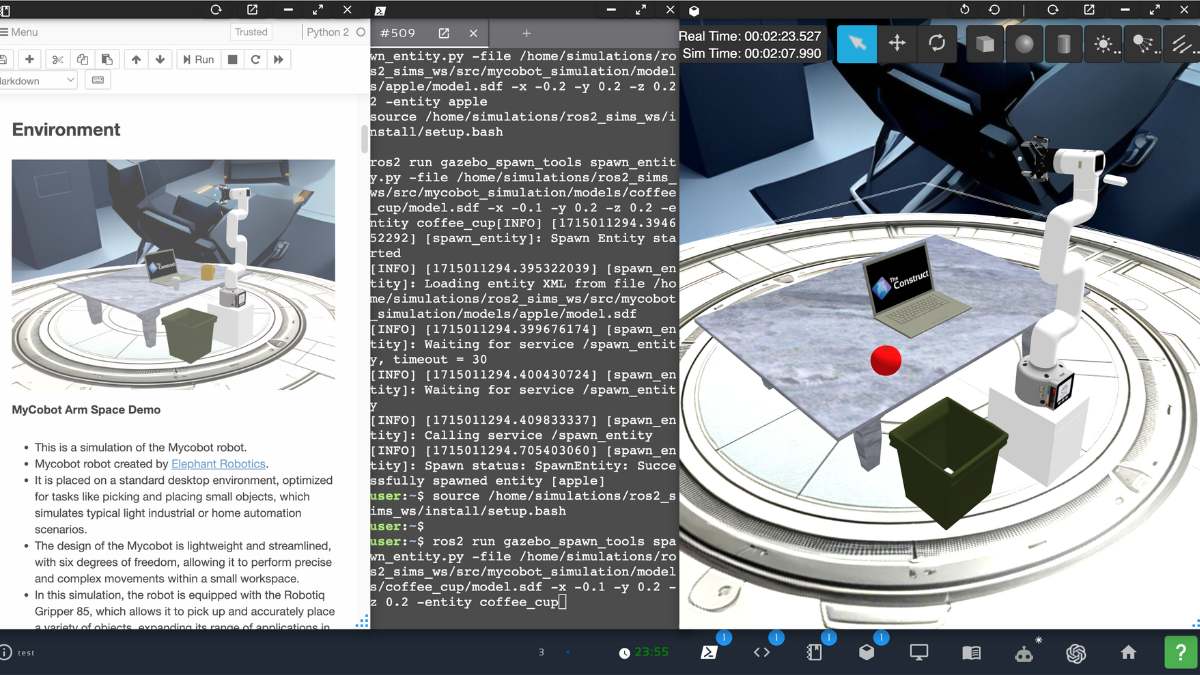The width and height of the screenshot is (1200, 675).
Task: Select the rotate mode tool in Gazebo
Action: (937, 43)
